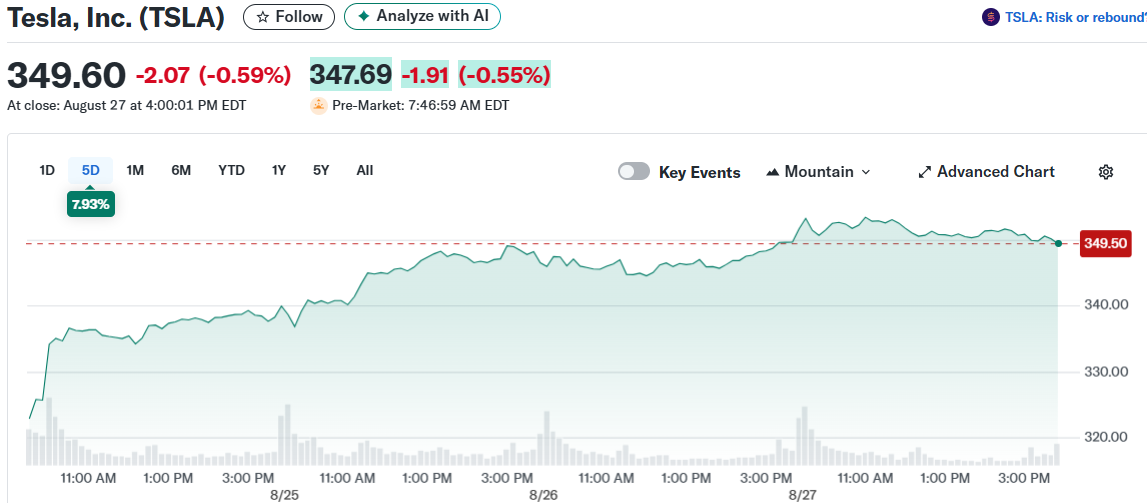This screenshot has height=503, width=1147.
Task: Click the -2.07 (-0.59%) change text
Action: (213, 75)
